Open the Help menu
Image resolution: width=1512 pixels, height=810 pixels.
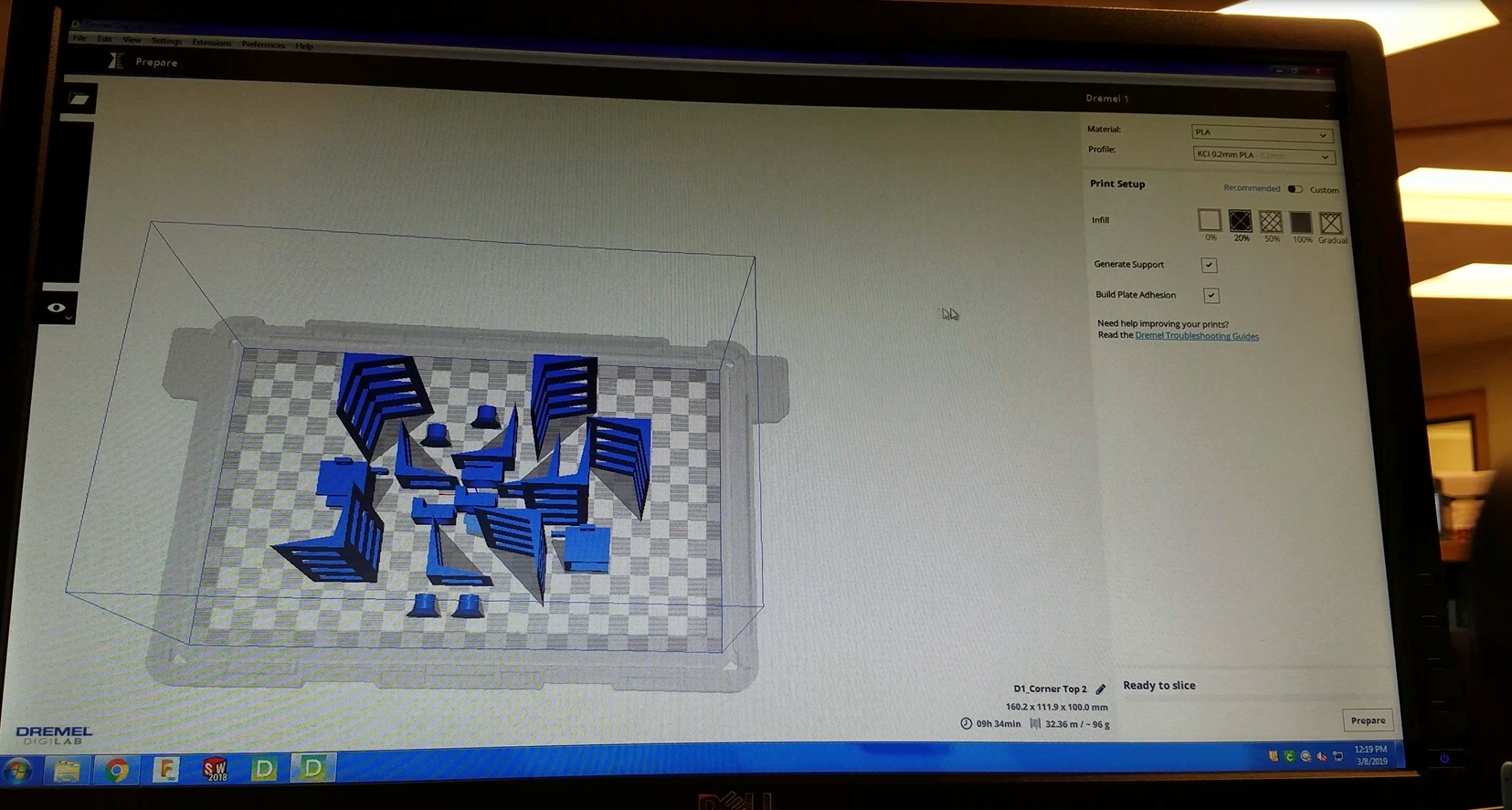(x=304, y=46)
